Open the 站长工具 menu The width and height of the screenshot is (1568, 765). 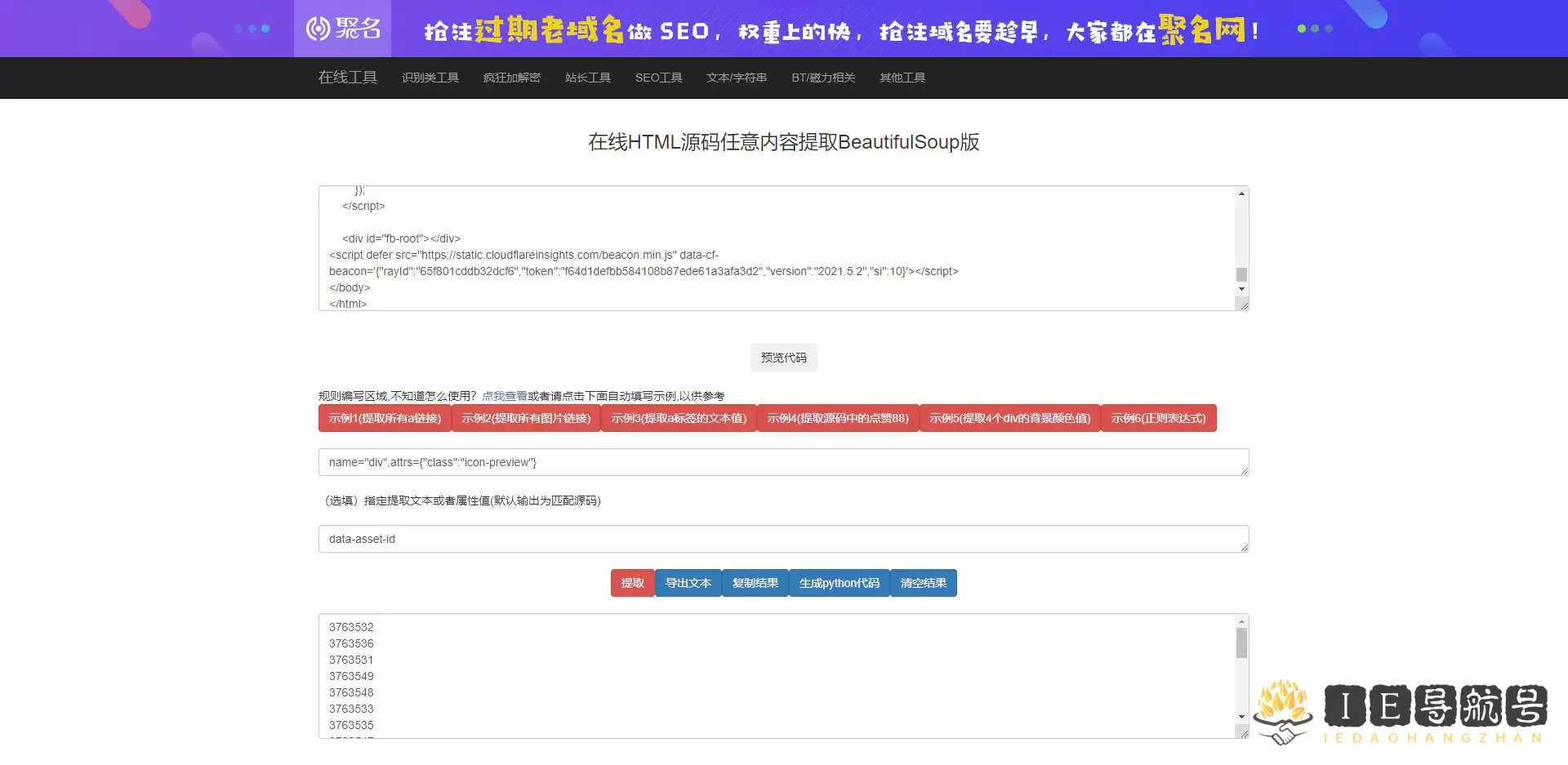[588, 78]
